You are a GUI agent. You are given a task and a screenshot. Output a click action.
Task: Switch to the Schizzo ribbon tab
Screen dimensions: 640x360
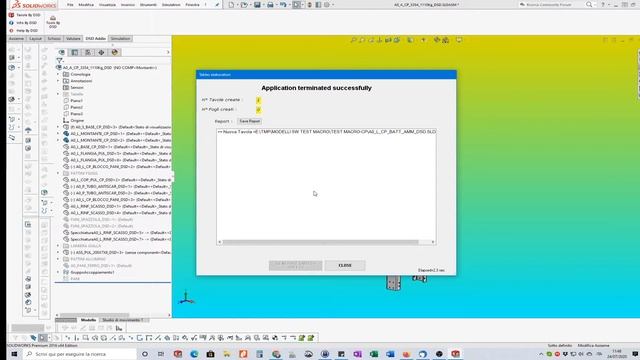tap(54, 38)
